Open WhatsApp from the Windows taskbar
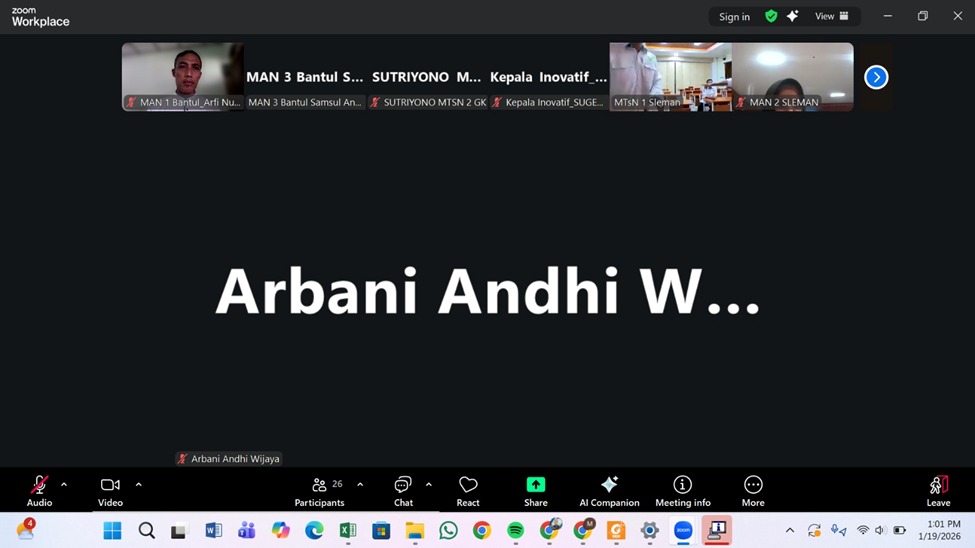Image resolution: width=975 pixels, height=548 pixels. (448, 531)
